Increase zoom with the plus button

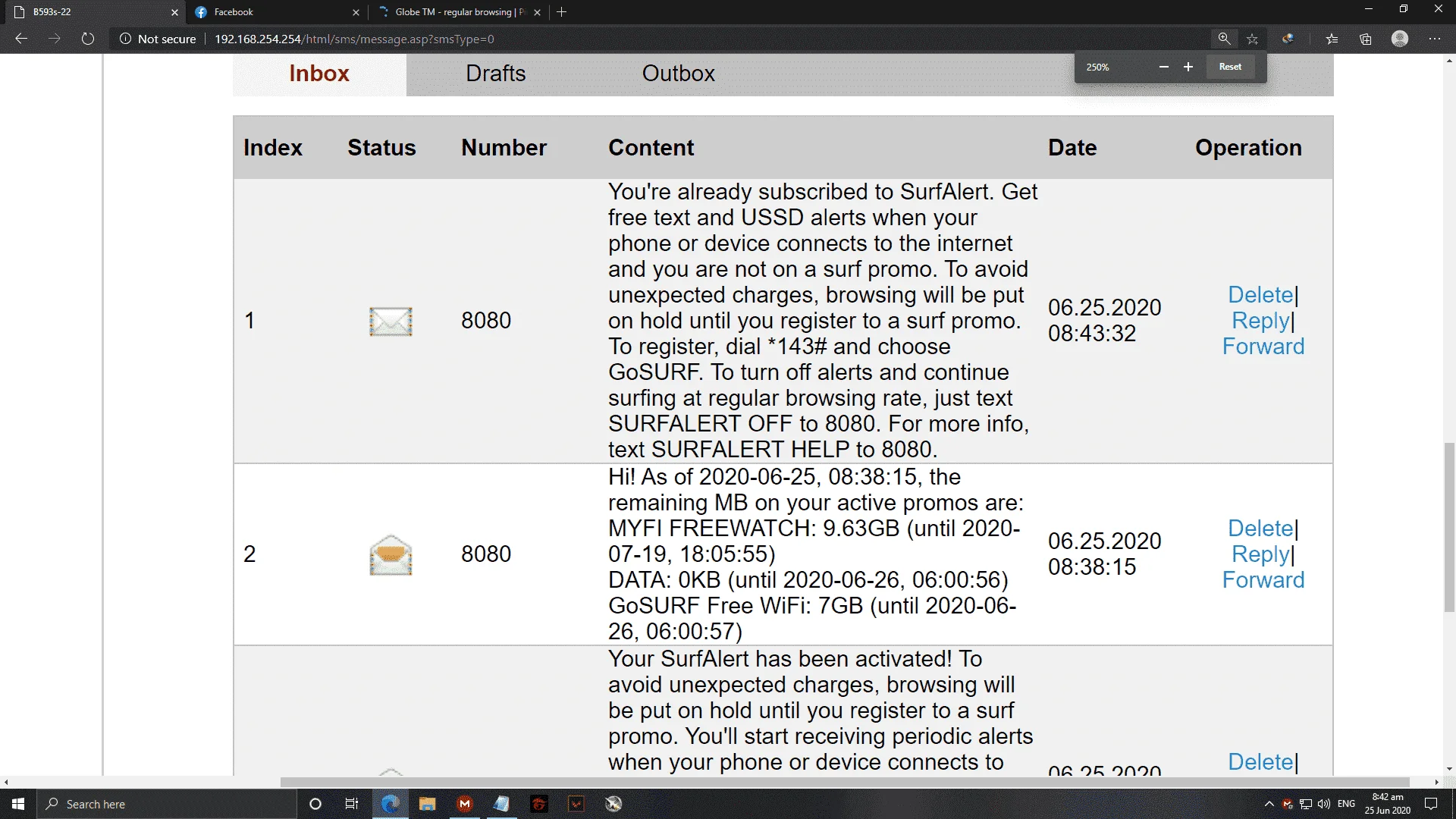point(1188,67)
